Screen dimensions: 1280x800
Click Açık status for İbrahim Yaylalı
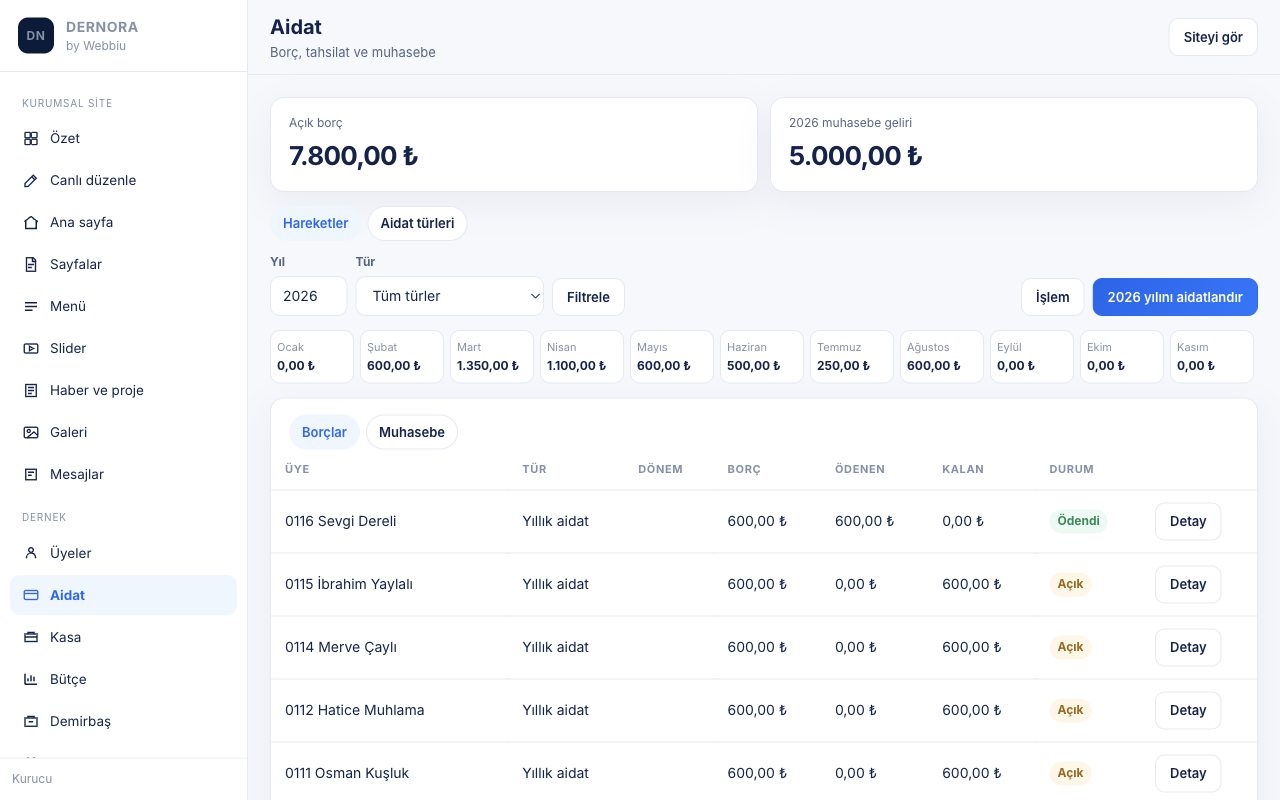1070,584
